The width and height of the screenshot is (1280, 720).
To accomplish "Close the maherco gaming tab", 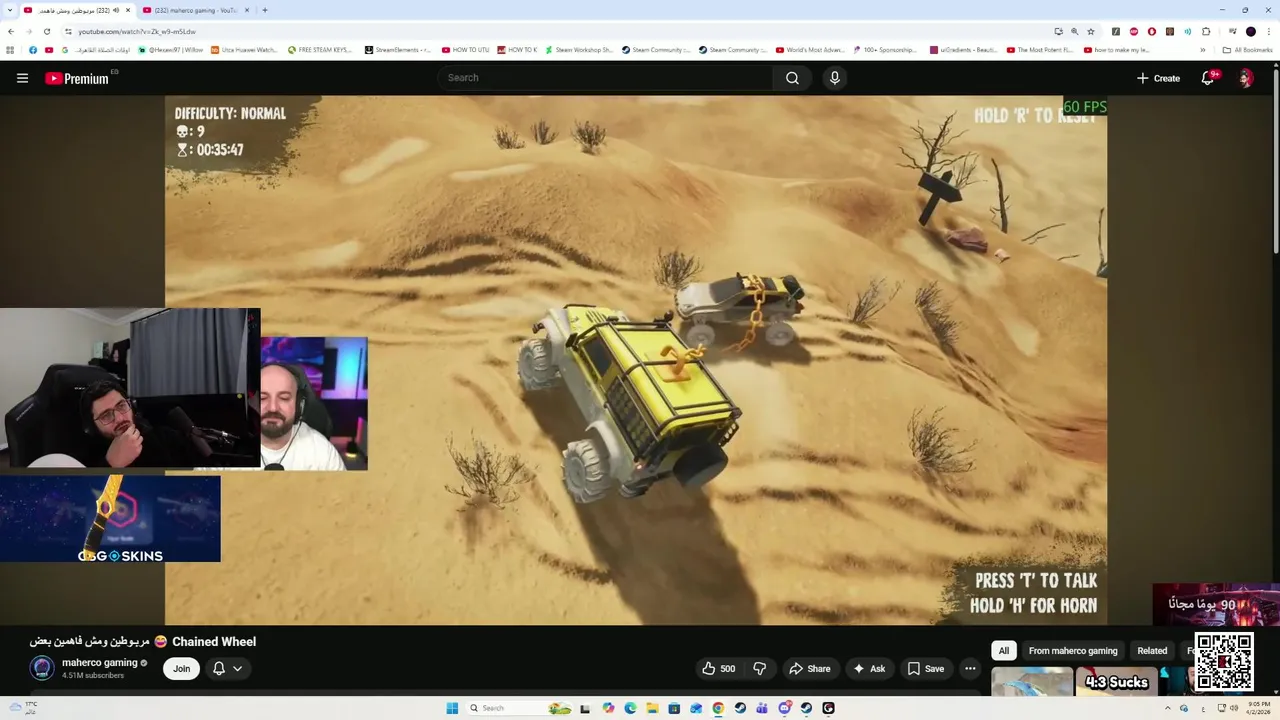I will pyautogui.click(x=247, y=10).
